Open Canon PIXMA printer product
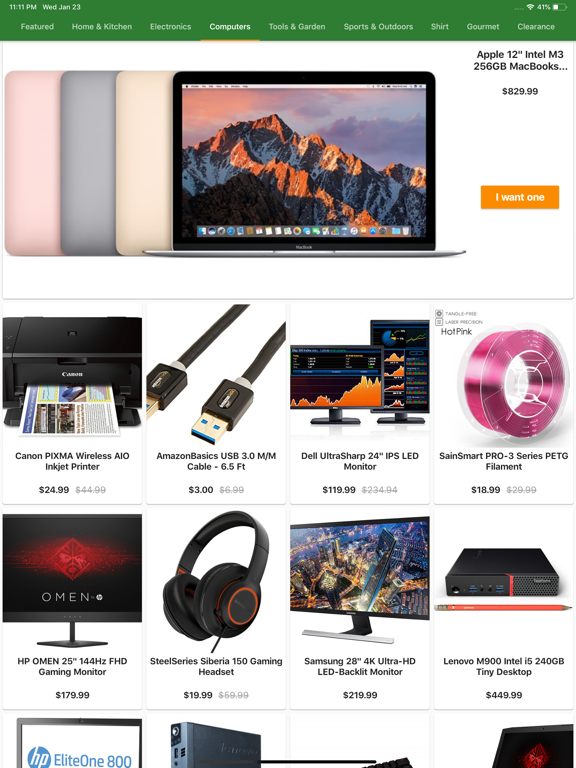 [72, 404]
